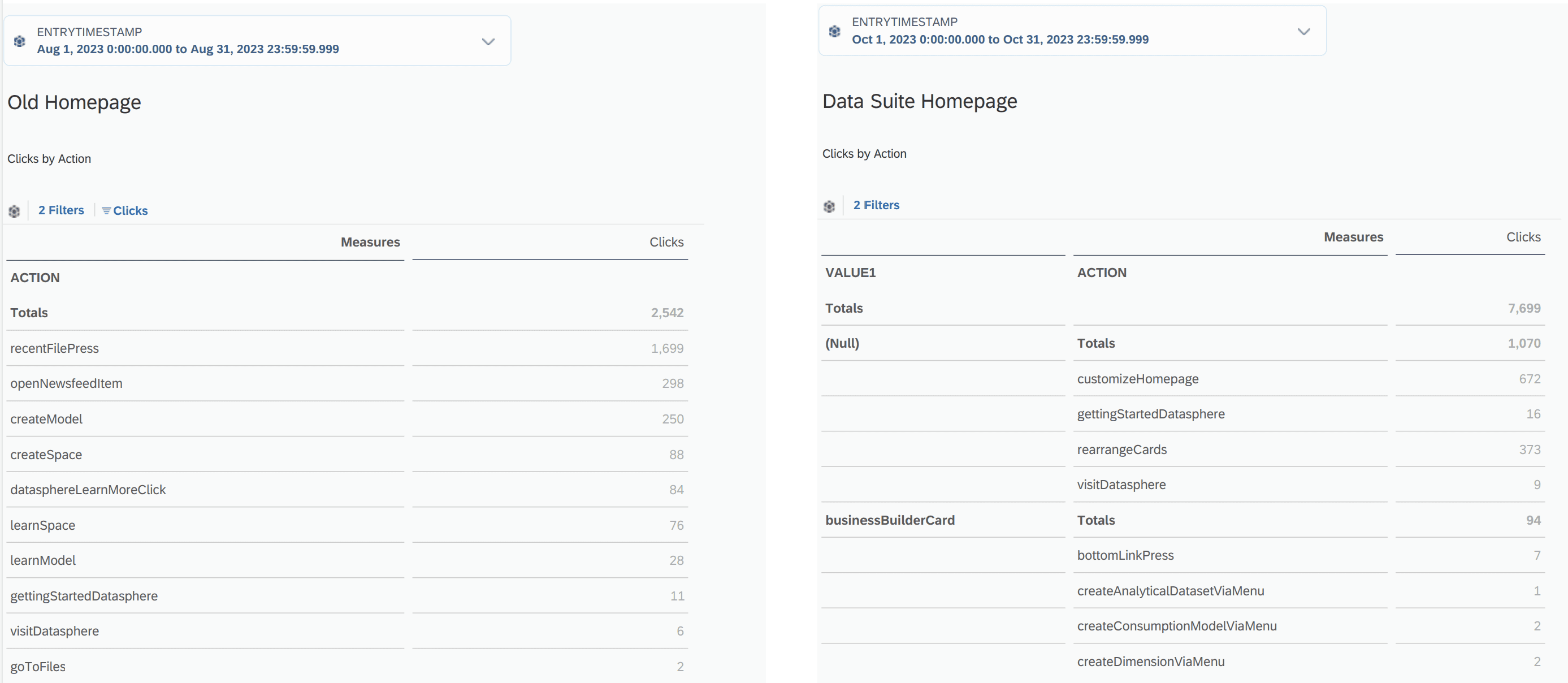Select the ACTION header in Data Suite table

click(1101, 273)
